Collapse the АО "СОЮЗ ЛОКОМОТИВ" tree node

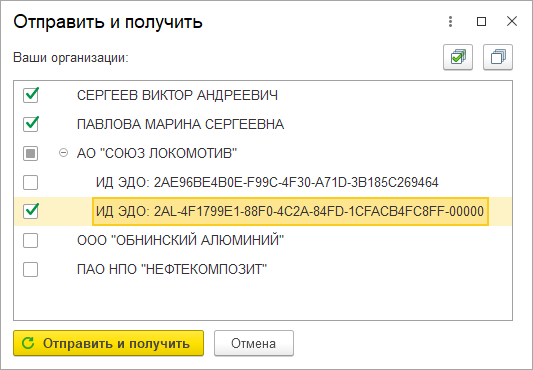point(63,153)
